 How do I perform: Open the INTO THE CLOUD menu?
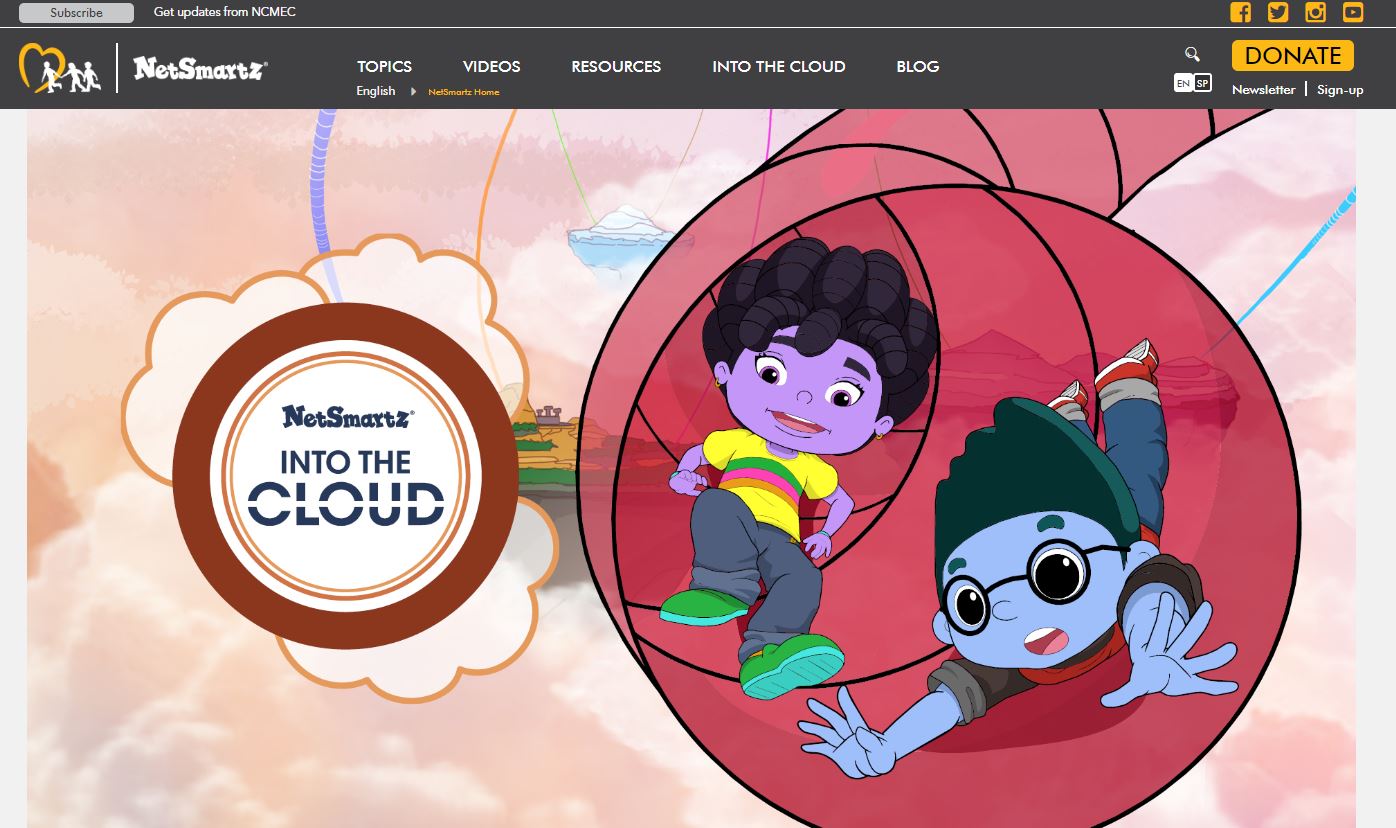[x=779, y=66]
